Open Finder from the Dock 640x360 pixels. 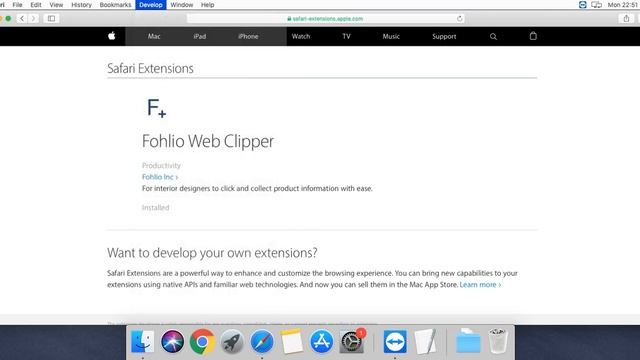142,341
